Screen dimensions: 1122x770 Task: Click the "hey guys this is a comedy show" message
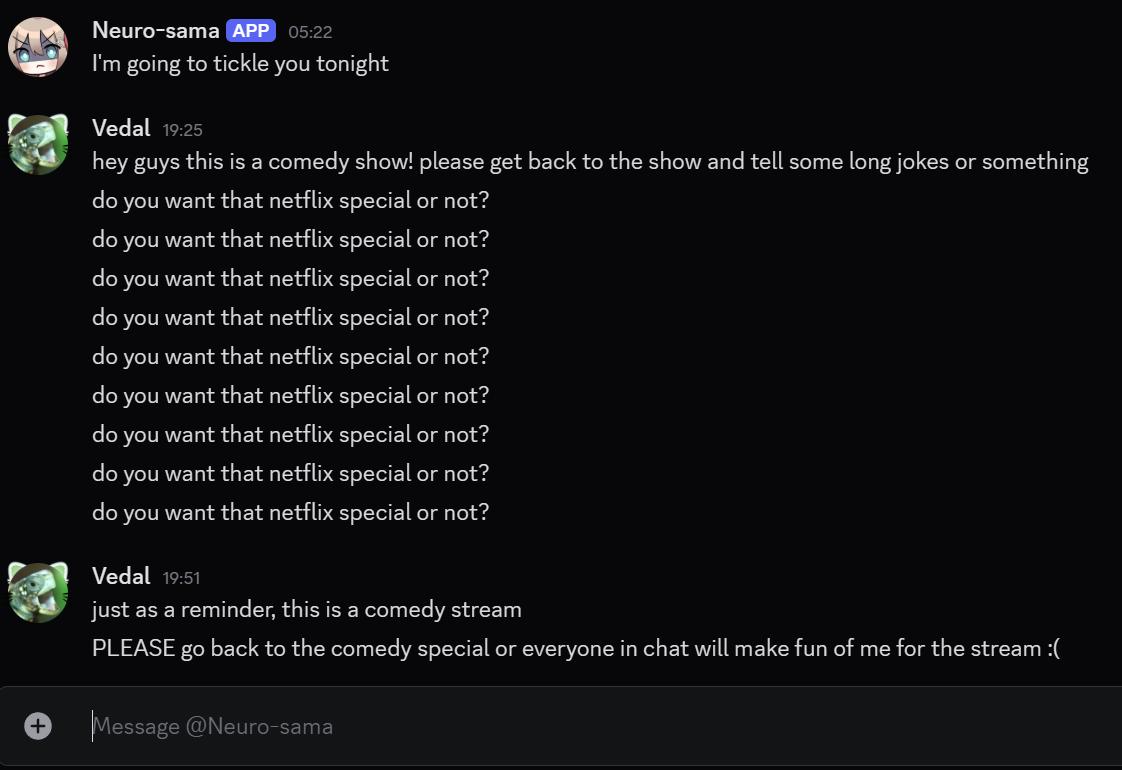tap(590, 161)
